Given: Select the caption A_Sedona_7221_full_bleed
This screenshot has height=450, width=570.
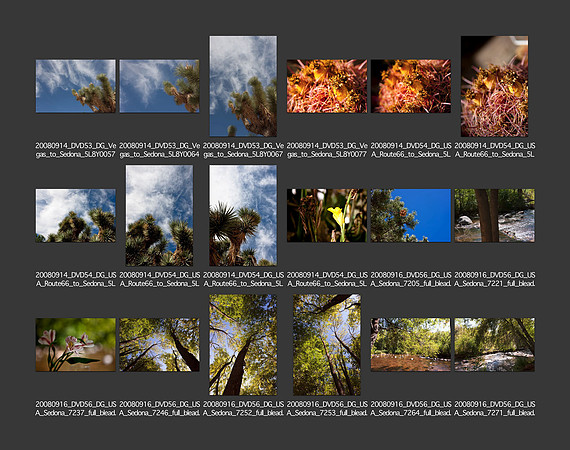Looking at the screenshot, I should 494,279.
